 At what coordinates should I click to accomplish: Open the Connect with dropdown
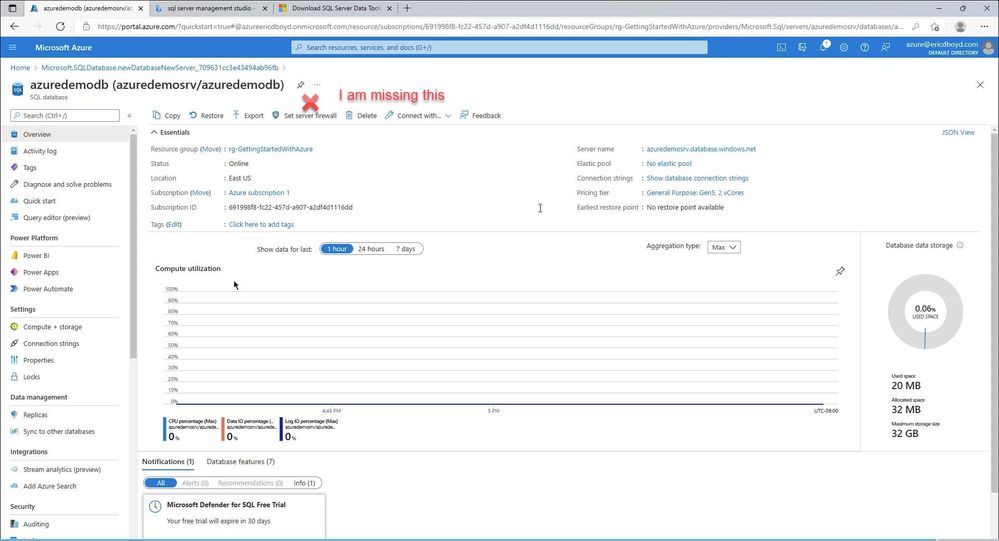[418, 115]
